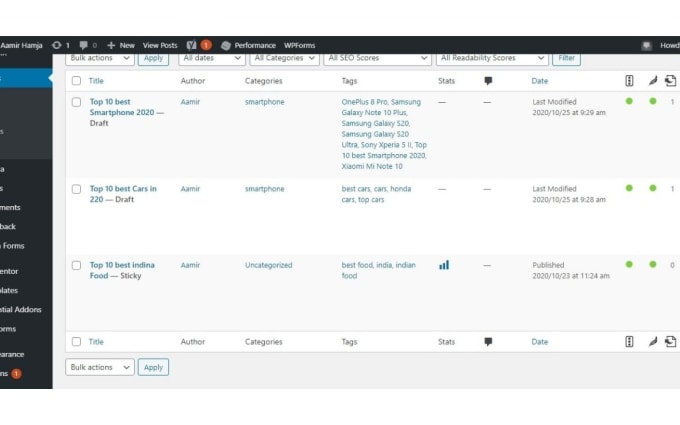Click Uncategorized category link
The height and width of the screenshot is (425, 680).
pyautogui.click(x=268, y=265)
